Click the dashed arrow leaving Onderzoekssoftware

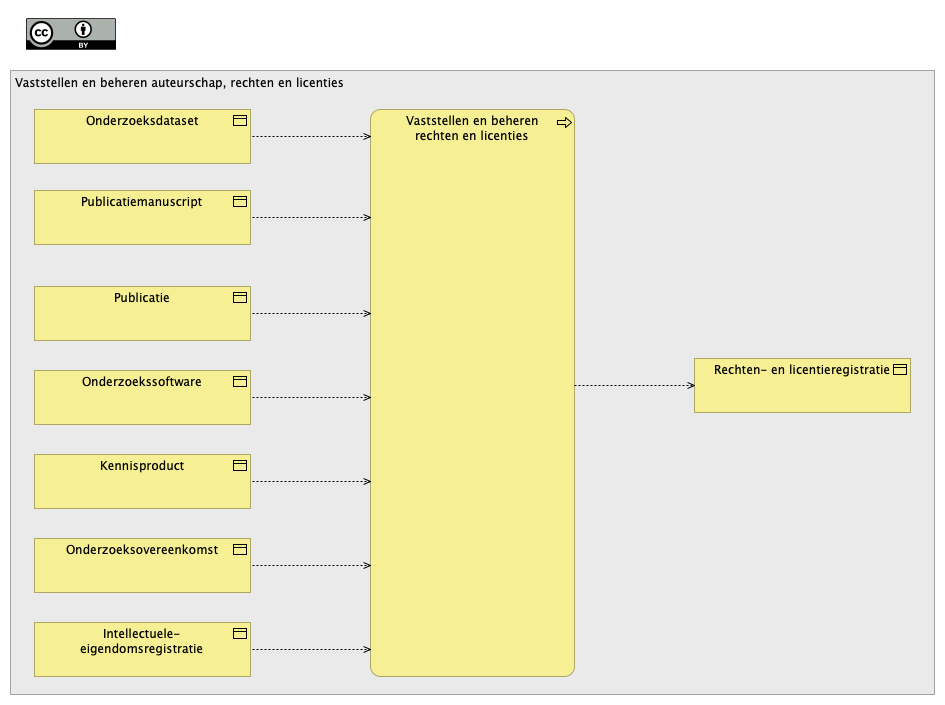(311, 397)
